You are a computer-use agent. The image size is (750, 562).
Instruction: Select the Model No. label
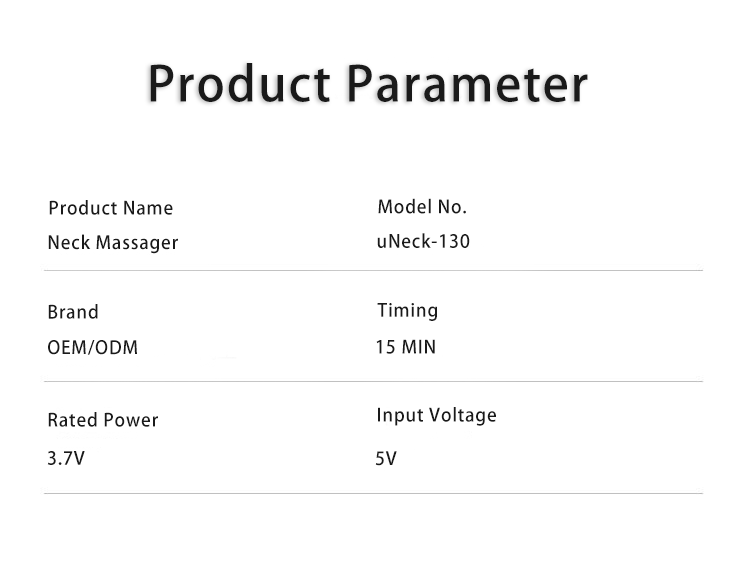[422, 207]
